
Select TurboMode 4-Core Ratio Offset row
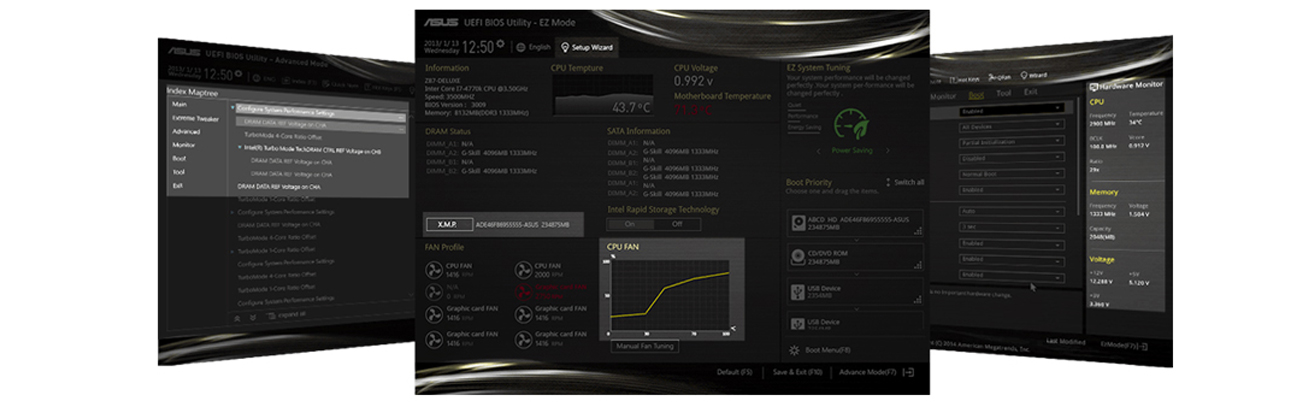point(282,135)
